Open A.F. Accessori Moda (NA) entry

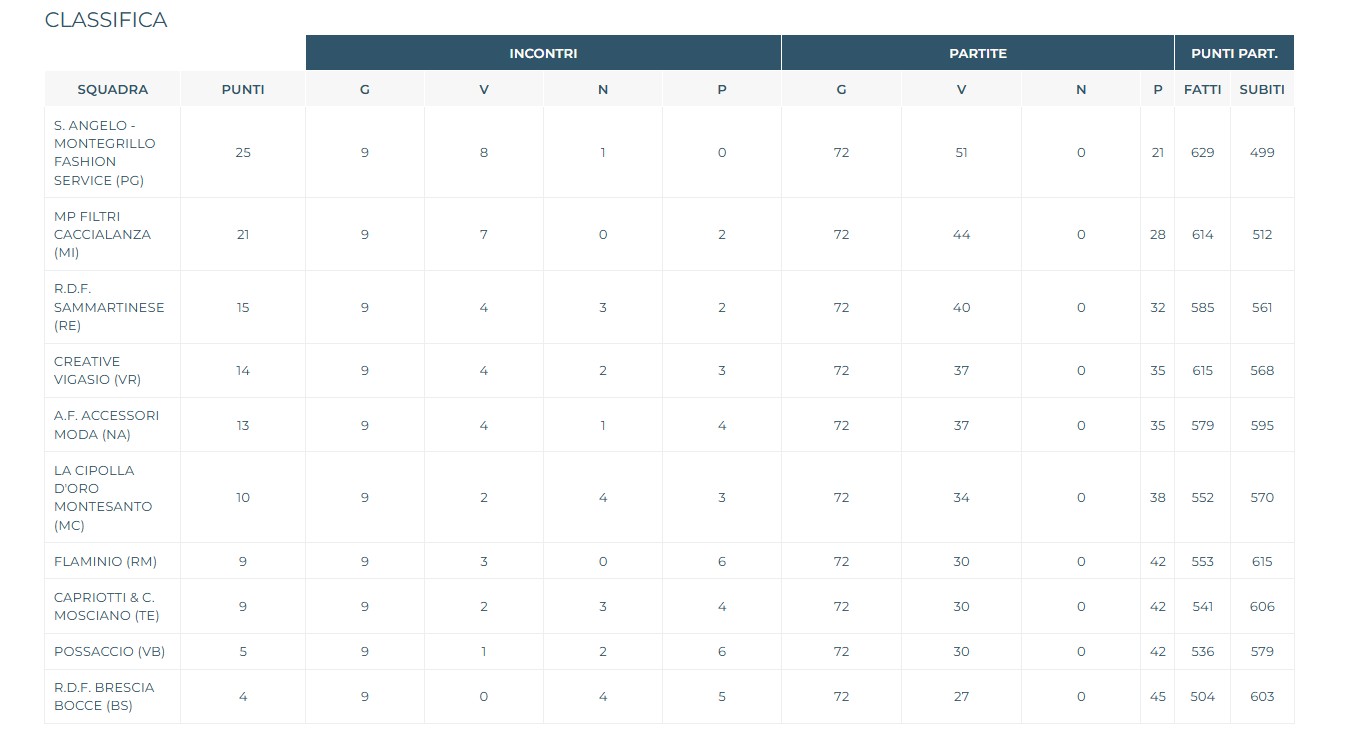pyautogui.click(x=106, y=425)
